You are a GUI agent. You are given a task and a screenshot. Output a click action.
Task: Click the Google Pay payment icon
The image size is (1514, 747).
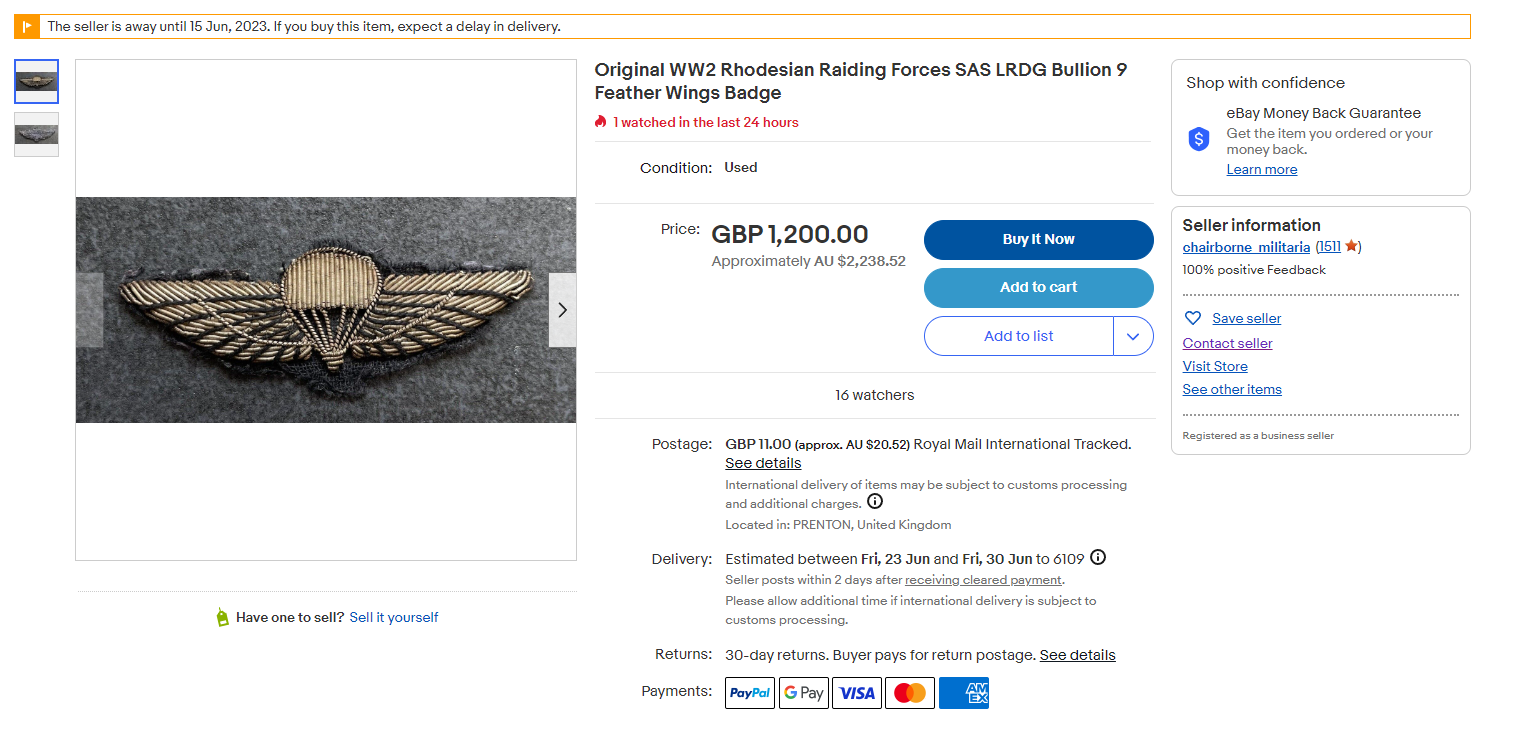(x=804, y=693)
